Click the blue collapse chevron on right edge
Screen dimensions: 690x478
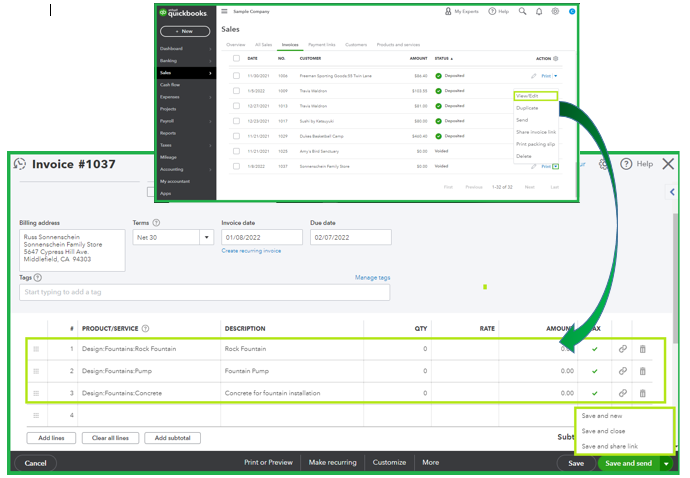[672, 192]
